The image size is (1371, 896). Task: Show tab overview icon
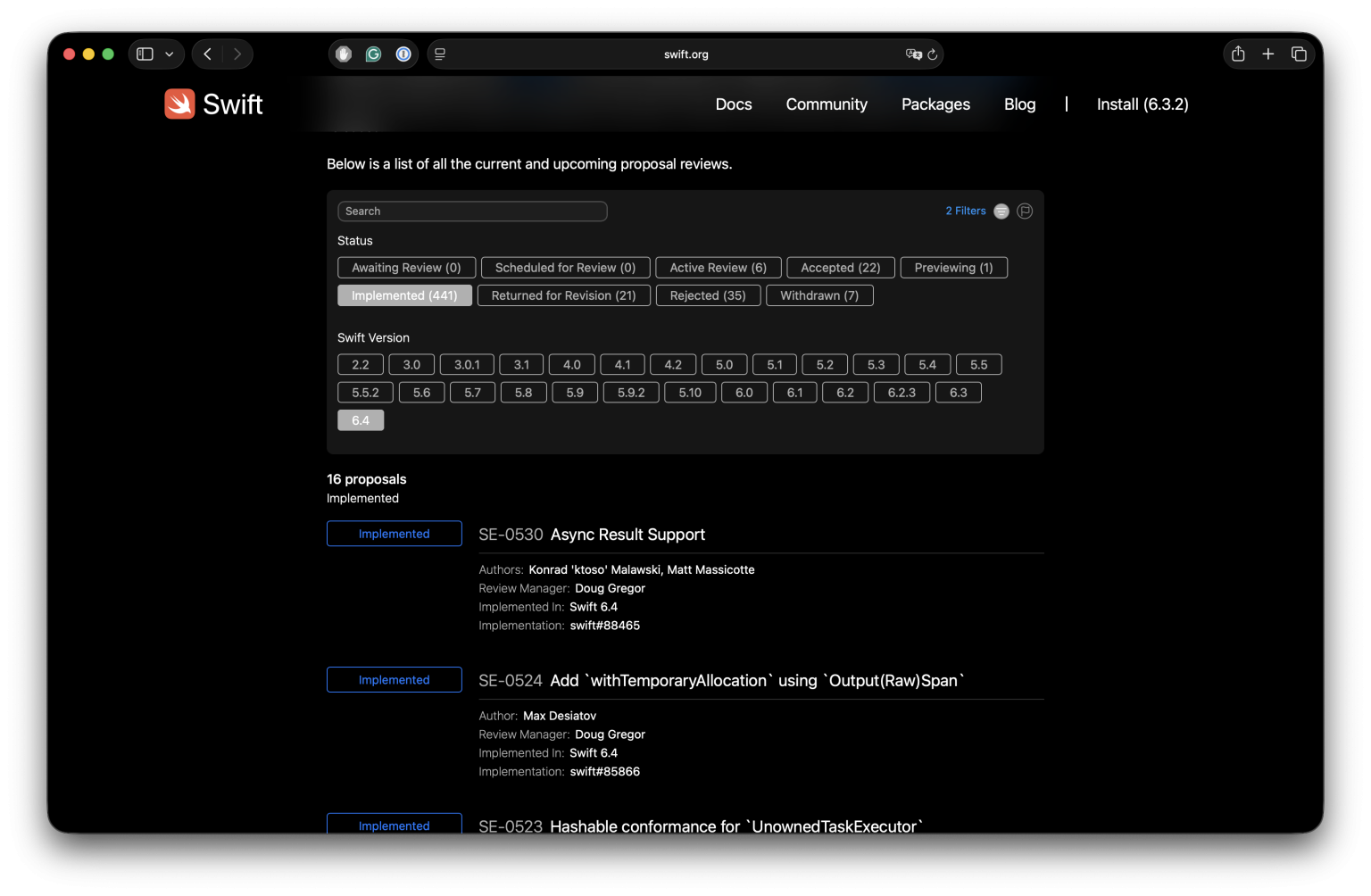(x=1299, y=54)
